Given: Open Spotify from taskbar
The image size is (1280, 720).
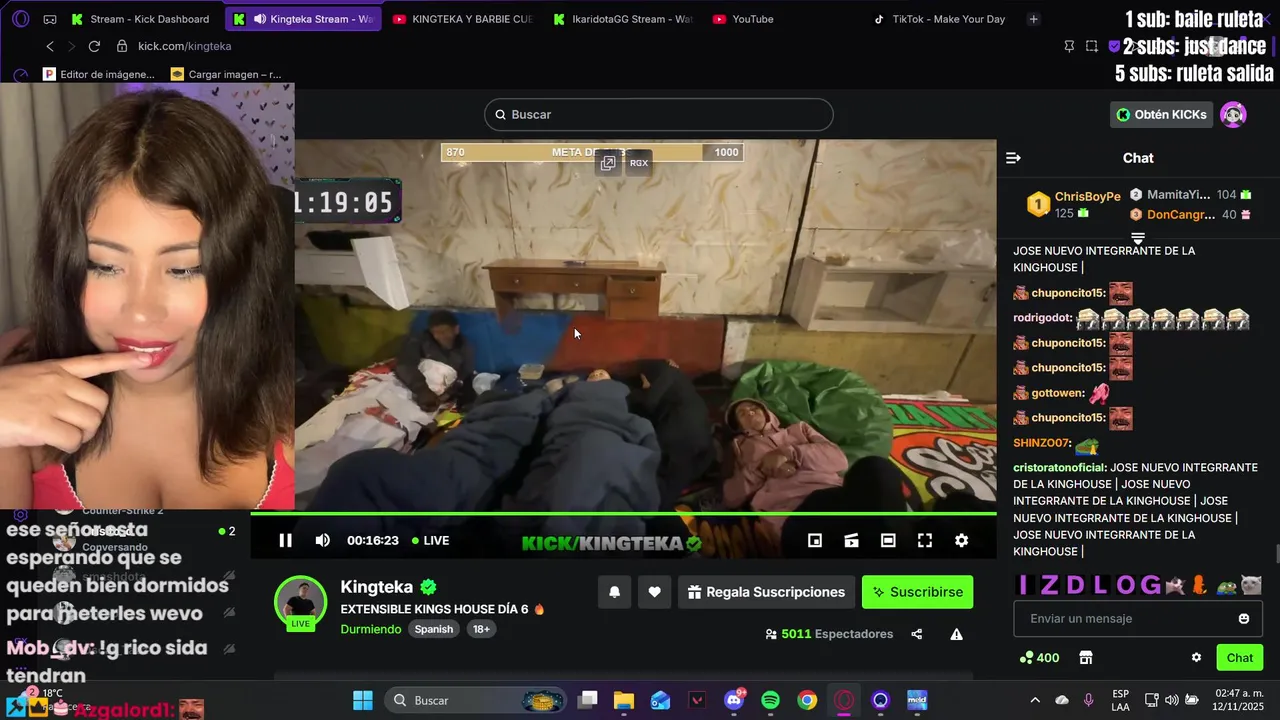Looking at the screenshot, I should [x=770, y=700].
